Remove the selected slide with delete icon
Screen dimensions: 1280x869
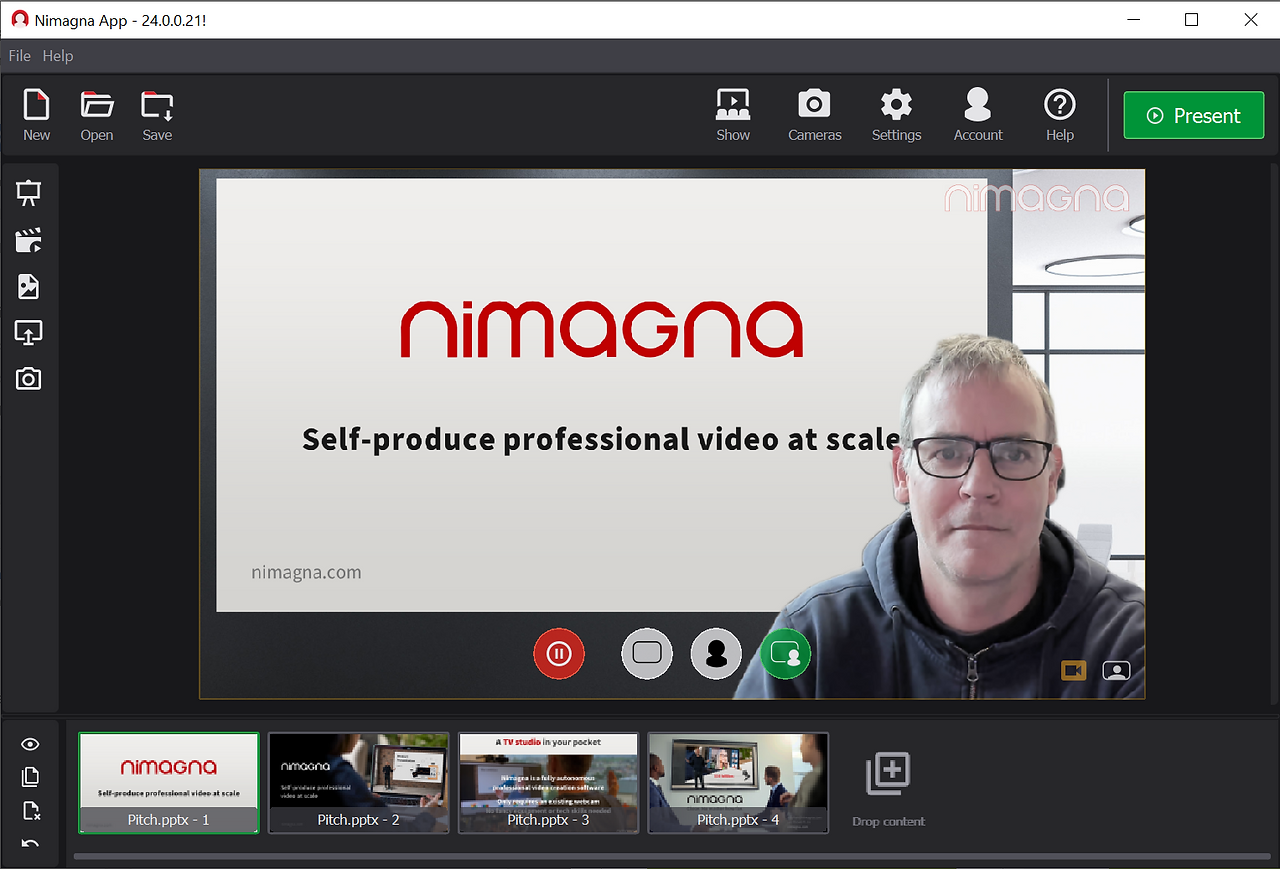(30, 810)
